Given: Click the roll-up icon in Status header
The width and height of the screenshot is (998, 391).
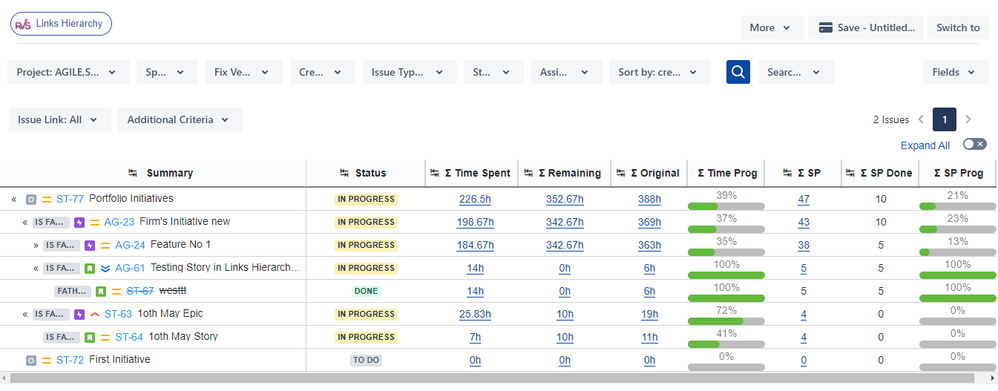Looking at the screenshot, I should click(x=344, y=173).
